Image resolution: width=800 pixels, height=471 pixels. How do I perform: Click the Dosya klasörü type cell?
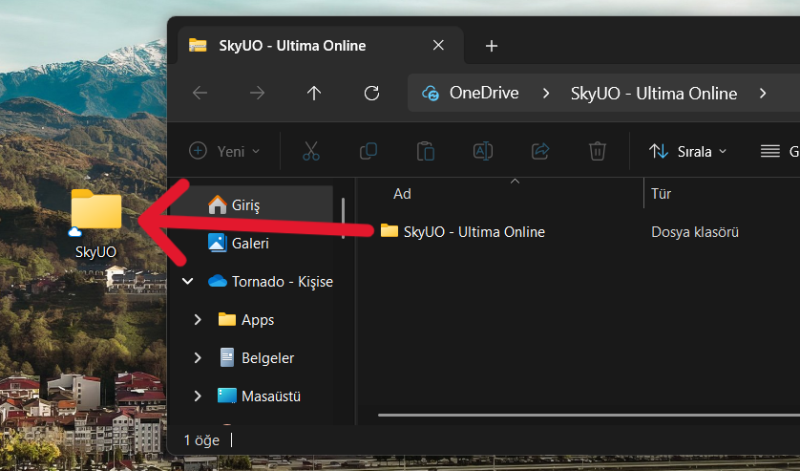pyautogui.click(x=695, y=232)
